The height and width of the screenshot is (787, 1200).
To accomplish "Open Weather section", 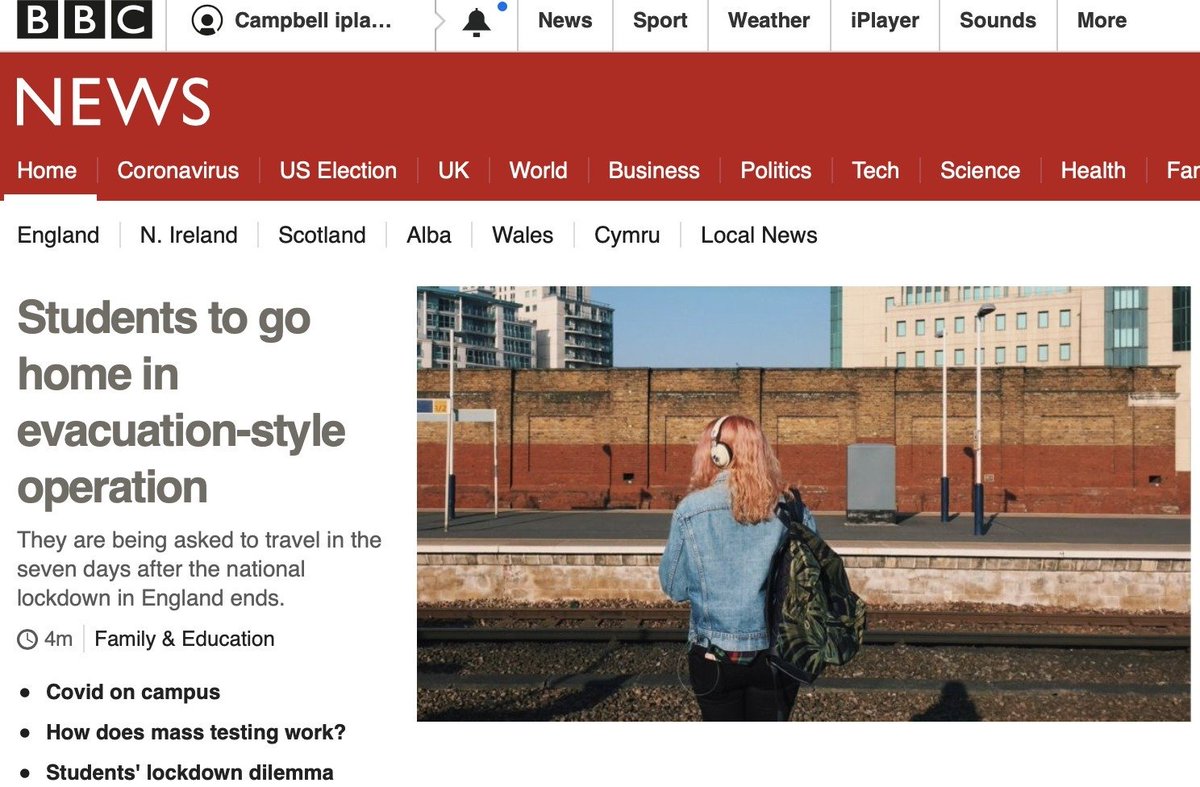I will (x=769, y=21).
